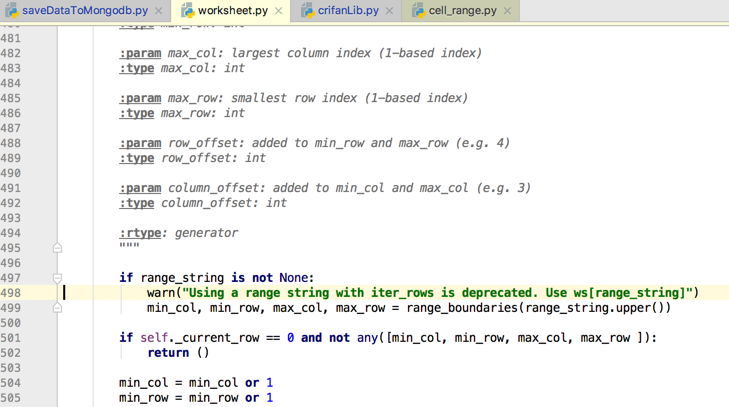The image size is (729, 407).
Task: Click the warn function call on line 498
Action: pyautogui.click(x=161, y=293)
